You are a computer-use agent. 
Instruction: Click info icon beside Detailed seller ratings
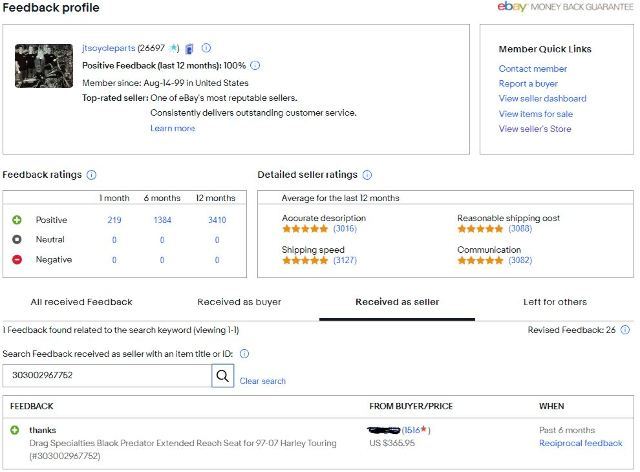pos(367,175)
